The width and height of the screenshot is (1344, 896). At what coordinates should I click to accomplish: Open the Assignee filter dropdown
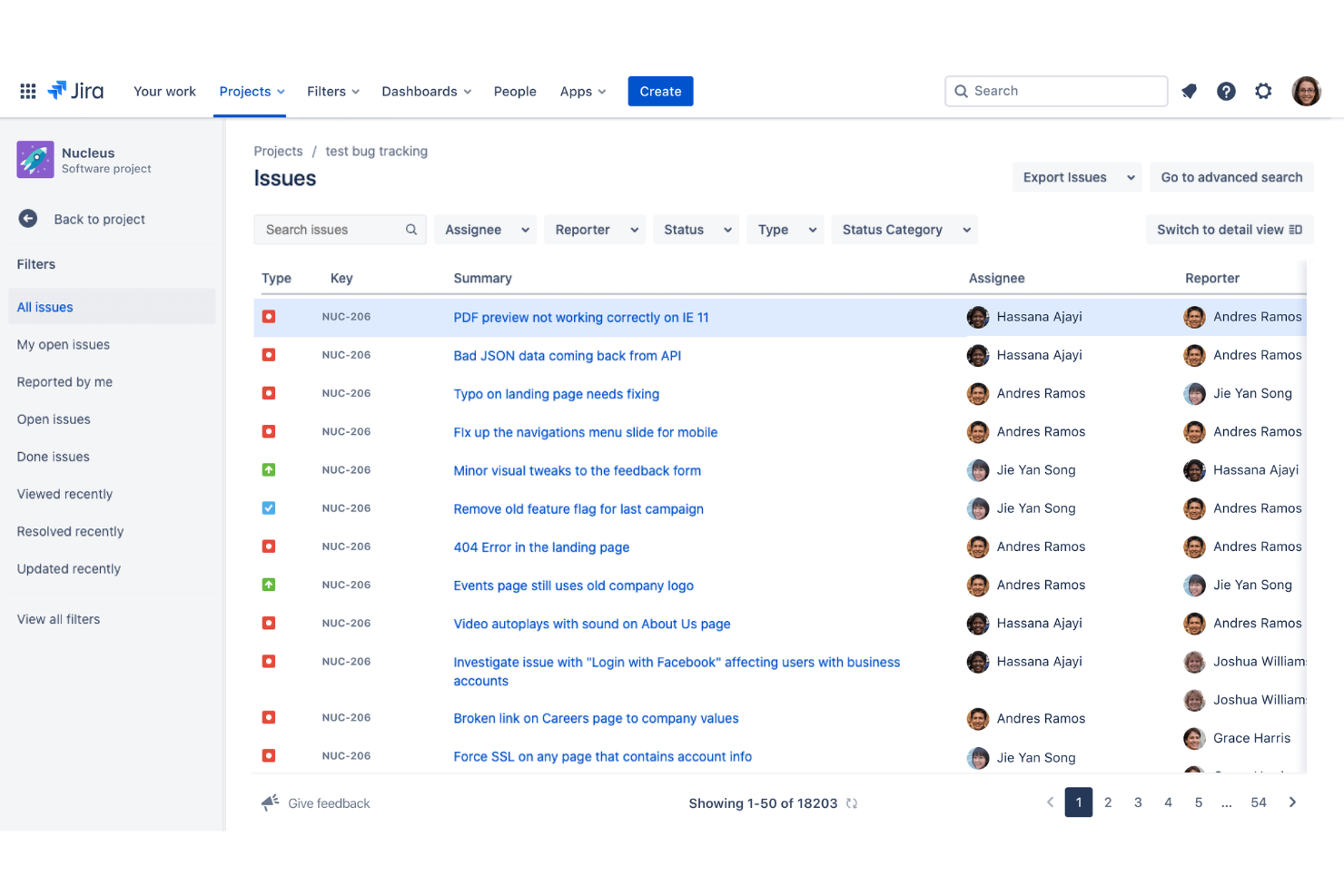(x=485, y=229)
